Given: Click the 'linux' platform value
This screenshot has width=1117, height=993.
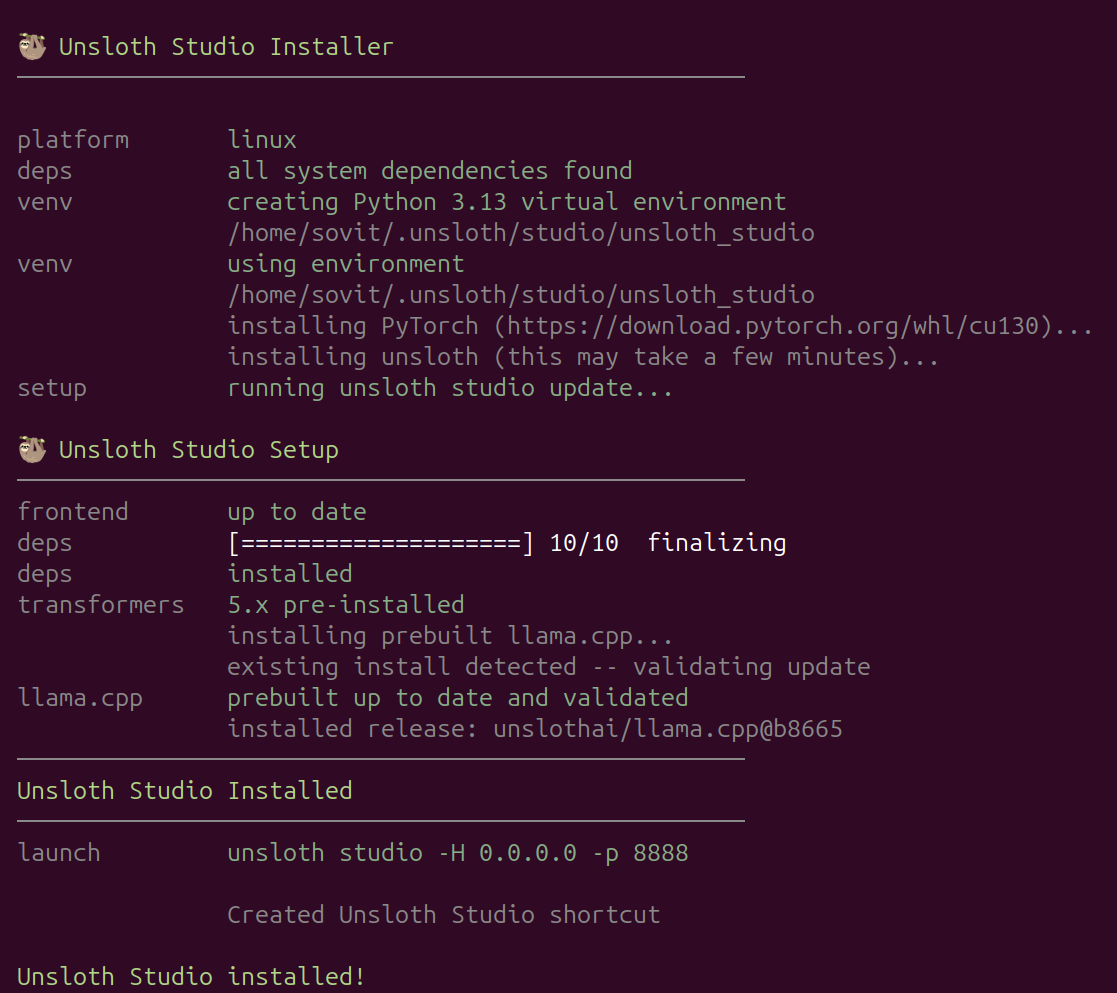Looking at the screenshot, I should [x=261, y=140].
